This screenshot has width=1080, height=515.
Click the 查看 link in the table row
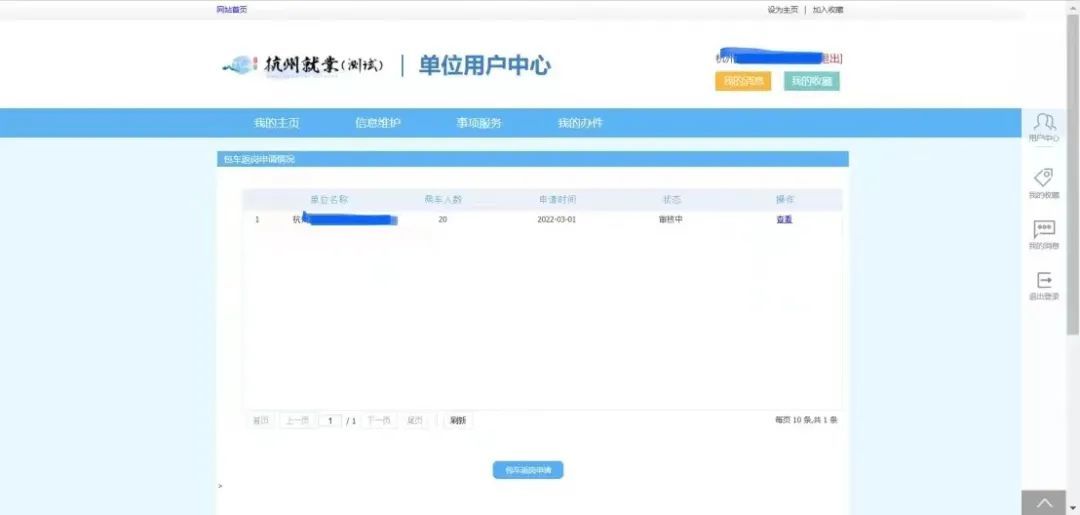coord(784,219)
